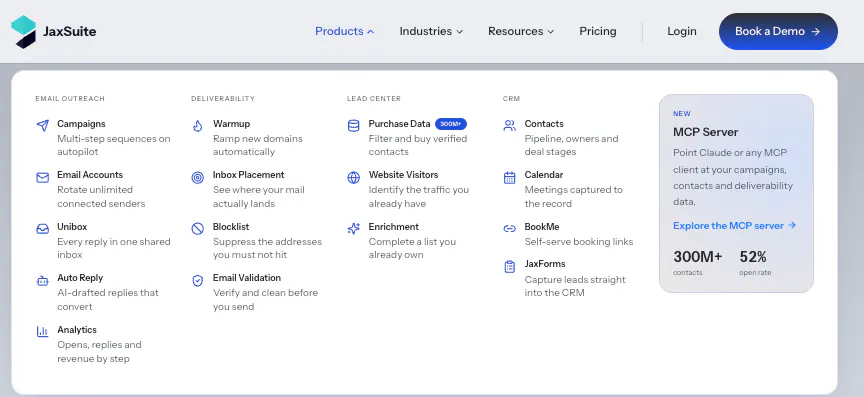Click the Email Validation shield icon
This screenshot has height=397, width=864.
coord(198,281)
